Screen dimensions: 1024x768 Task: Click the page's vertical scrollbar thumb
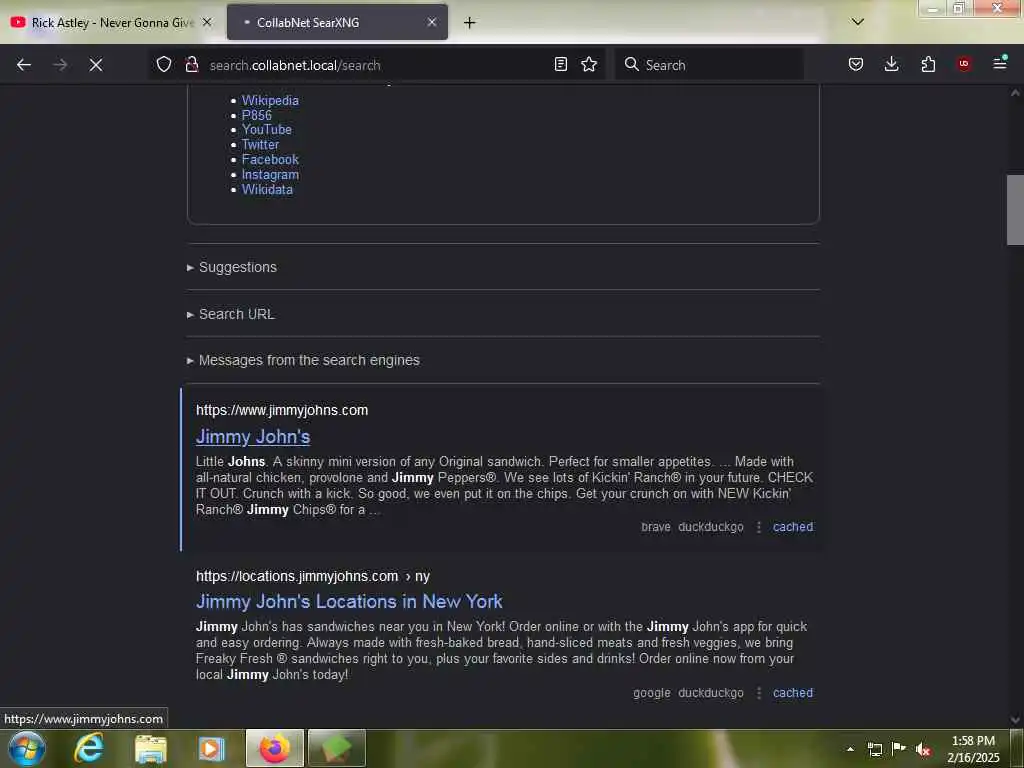1015,210
